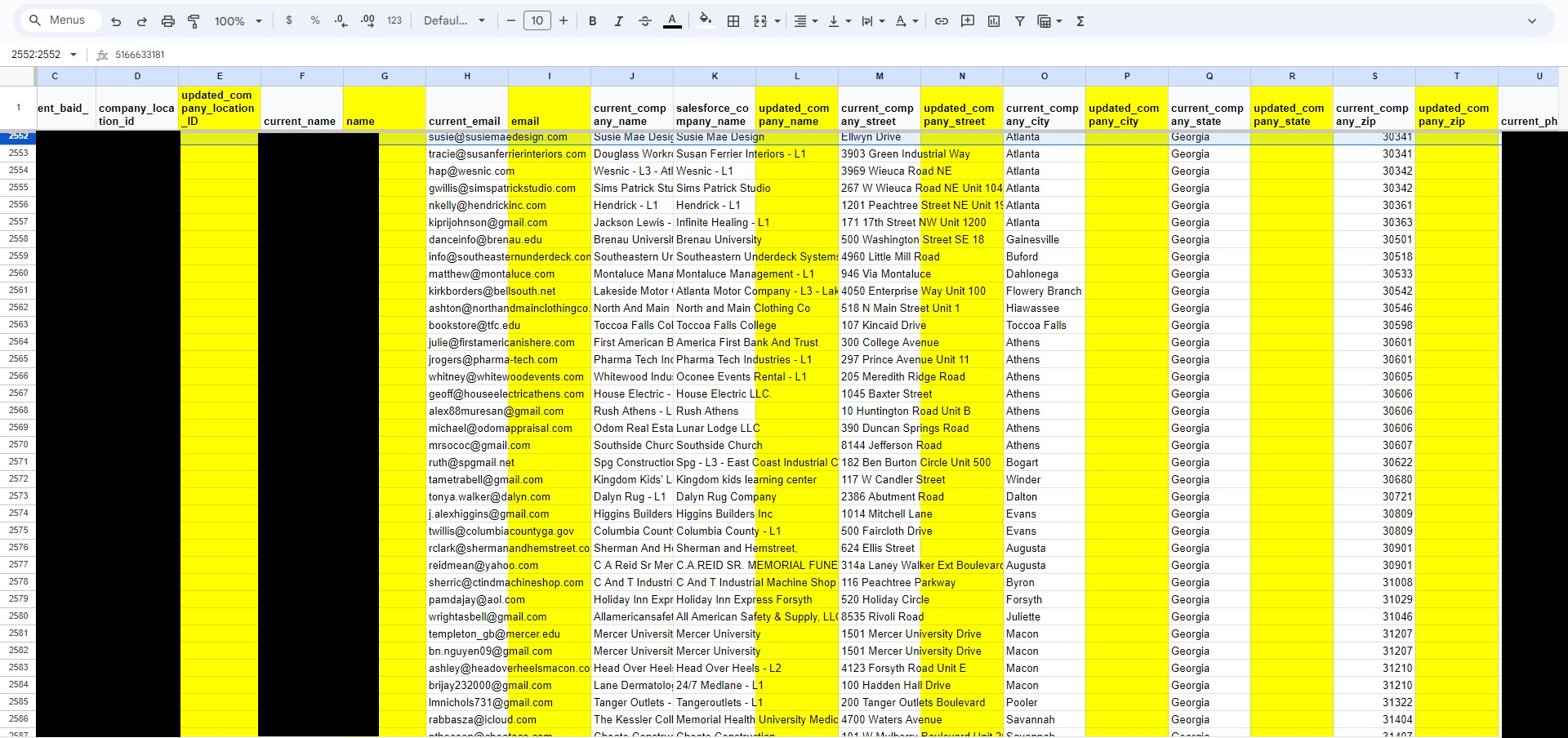Image resolution: width=1568 pixels, height=738 pixels.
Task: Expand the toolbar chevron on the right
Action: [1532, 21]
